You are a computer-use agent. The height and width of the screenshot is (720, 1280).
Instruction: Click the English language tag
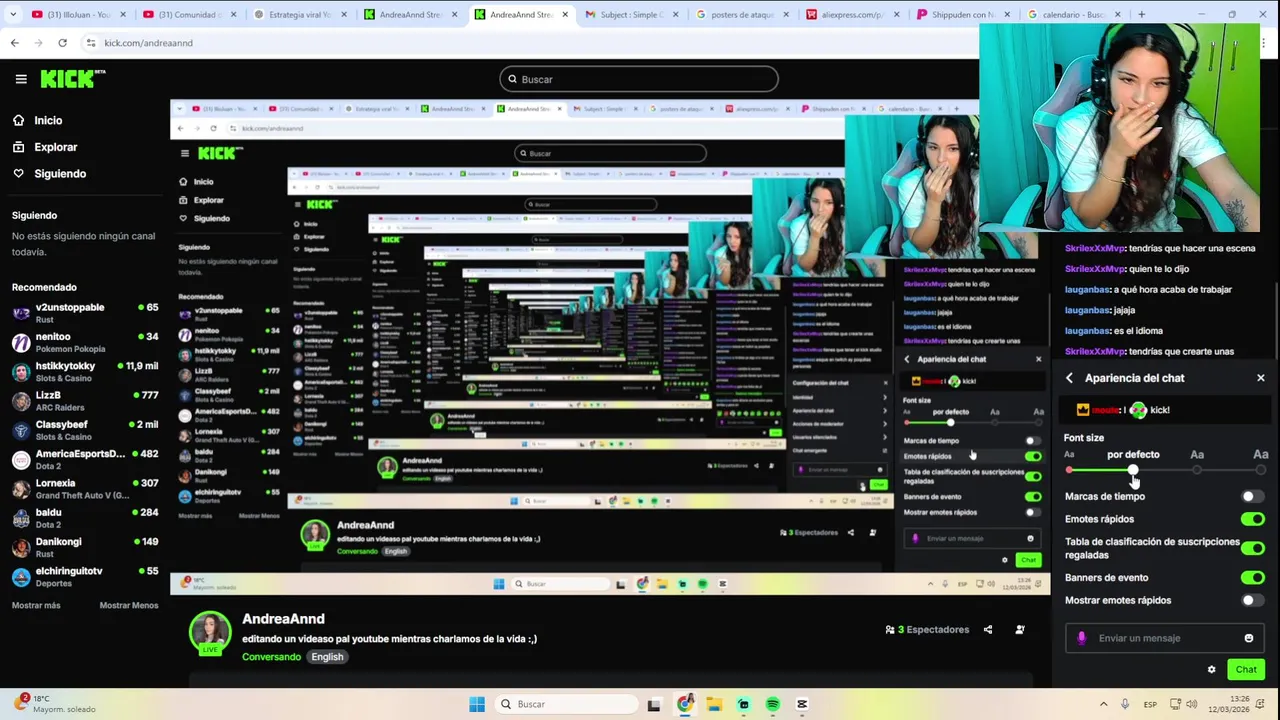click(327, 657)
